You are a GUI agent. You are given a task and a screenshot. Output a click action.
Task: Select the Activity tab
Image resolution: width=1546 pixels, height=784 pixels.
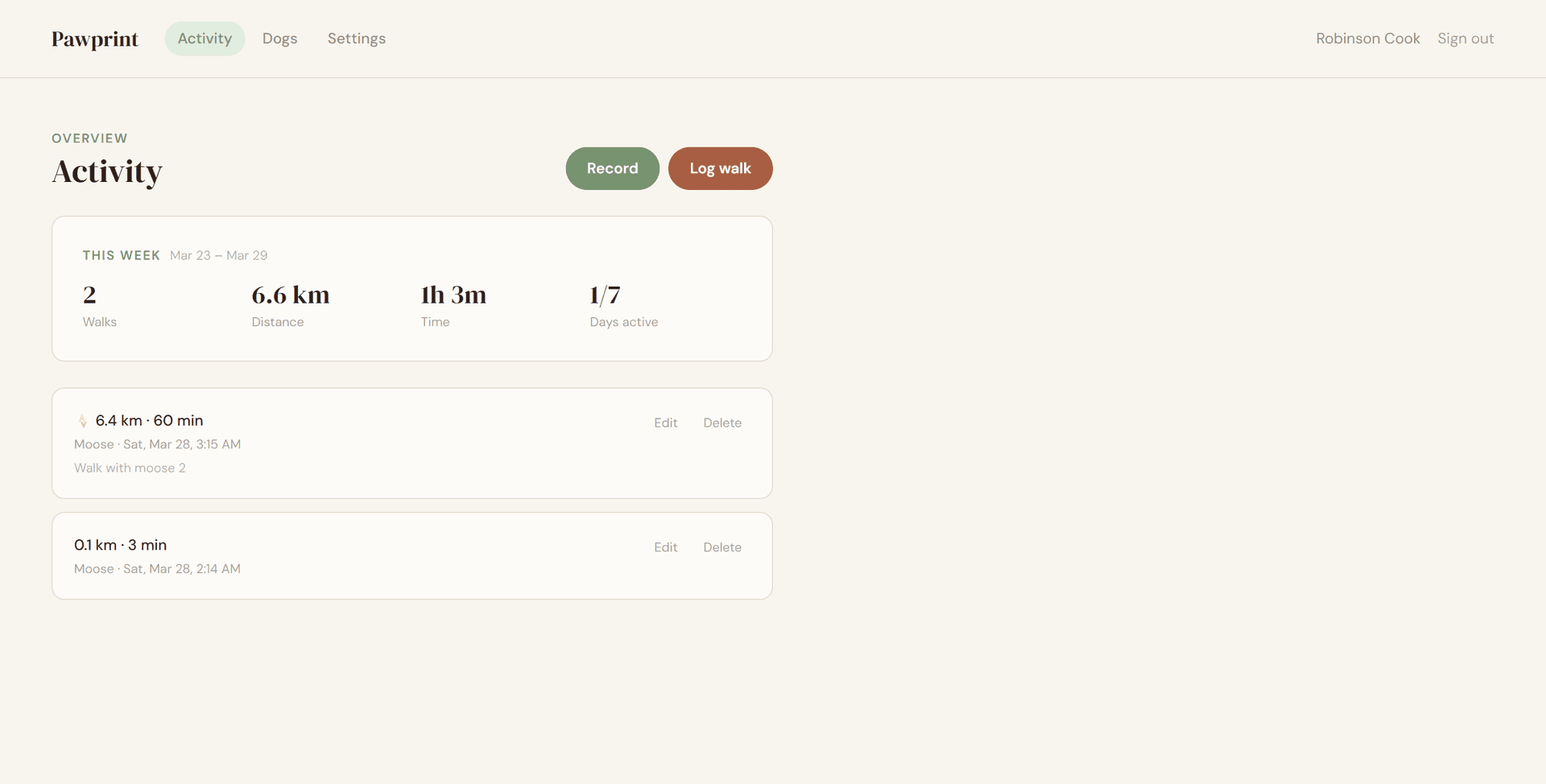[205, 38]
